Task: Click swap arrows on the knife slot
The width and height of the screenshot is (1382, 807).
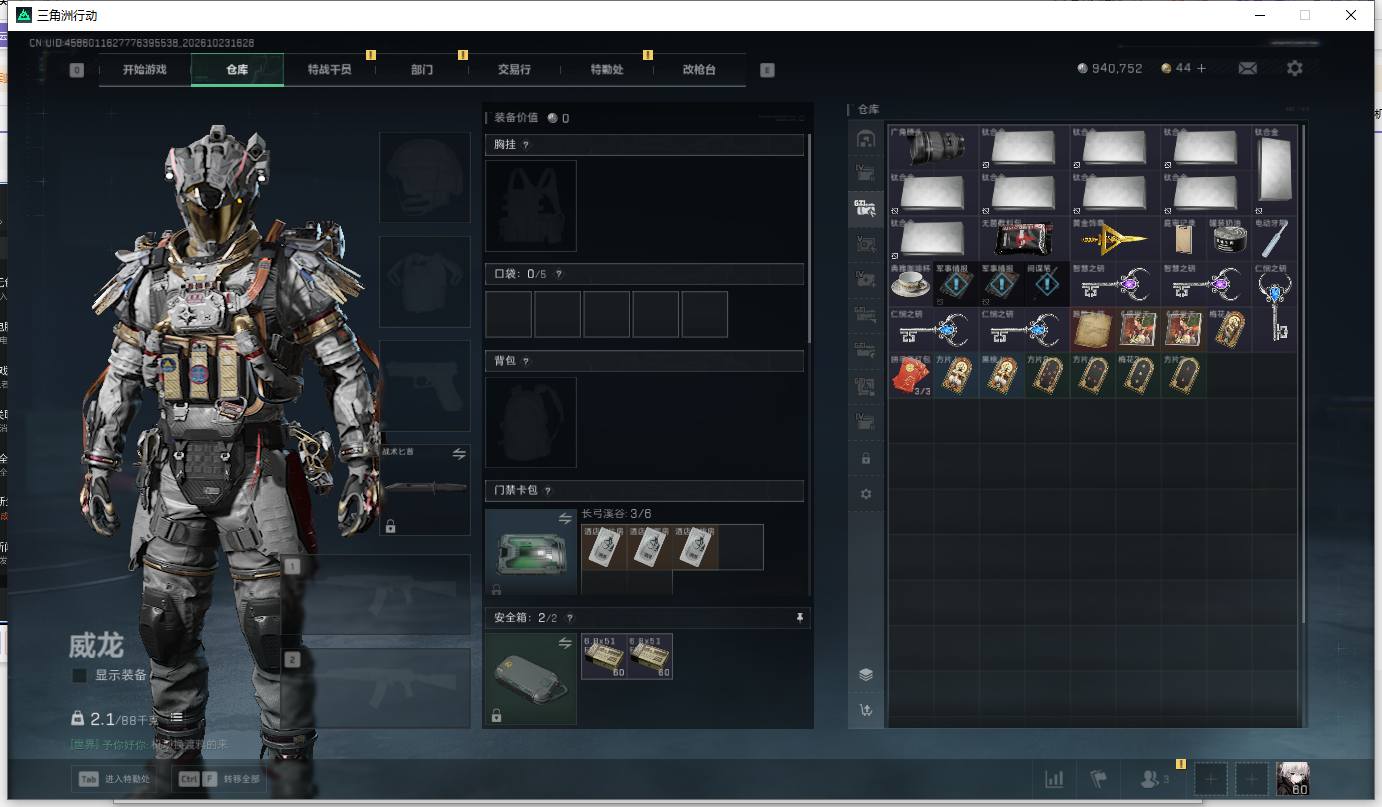Action: (459, 454)
